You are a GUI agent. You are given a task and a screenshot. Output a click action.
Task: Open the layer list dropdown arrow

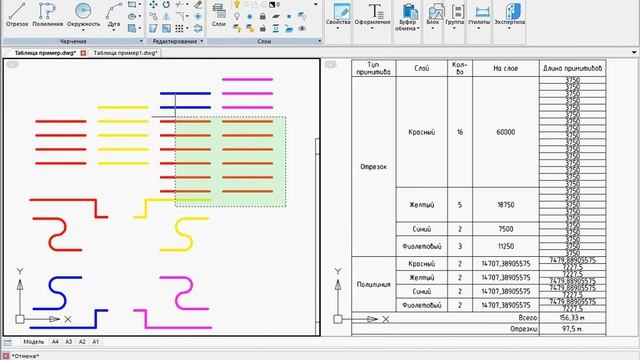[316, 4]
